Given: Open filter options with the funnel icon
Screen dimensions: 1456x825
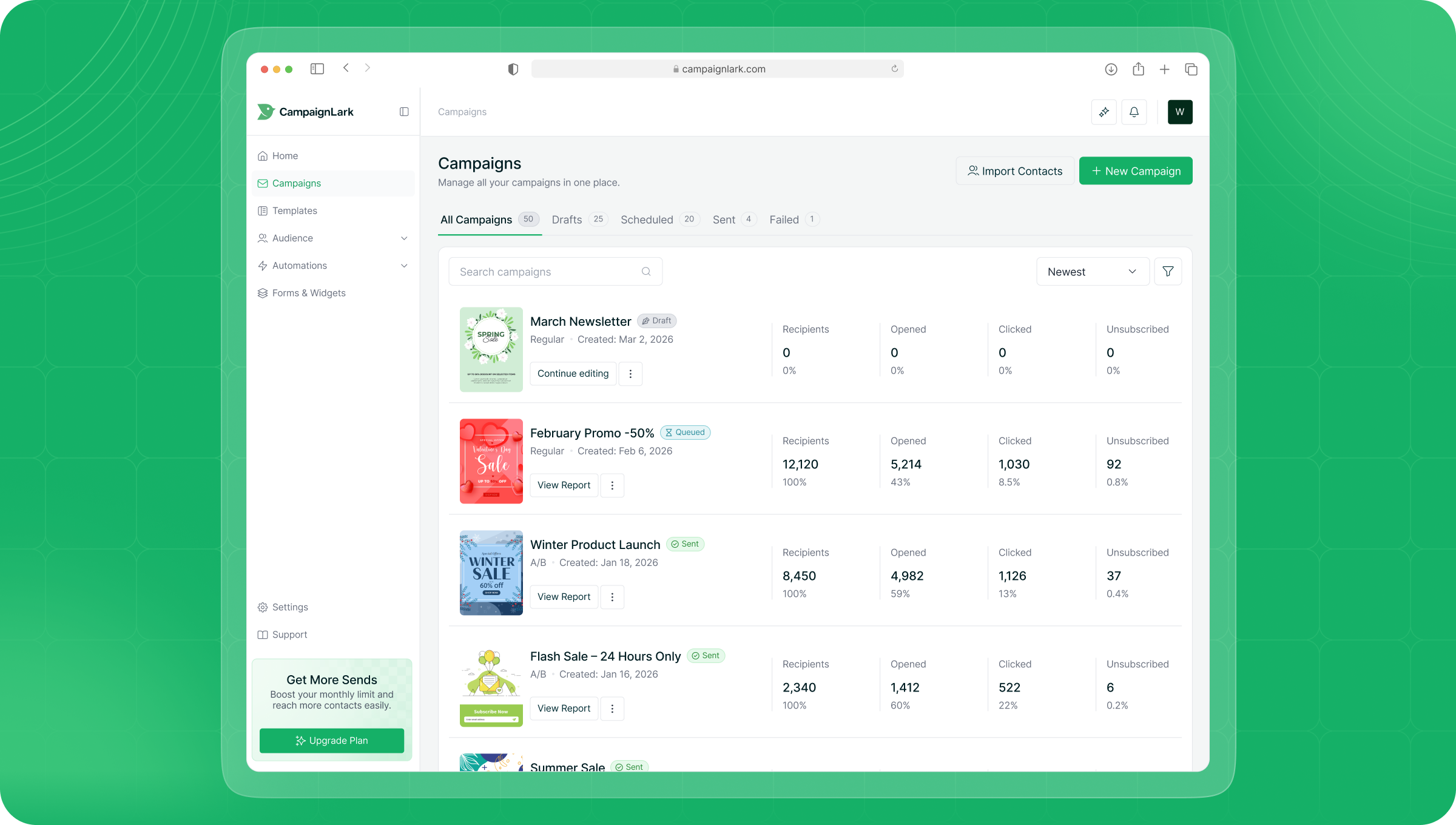Looking at the screenshot, I should click(x=1167, y=271).
